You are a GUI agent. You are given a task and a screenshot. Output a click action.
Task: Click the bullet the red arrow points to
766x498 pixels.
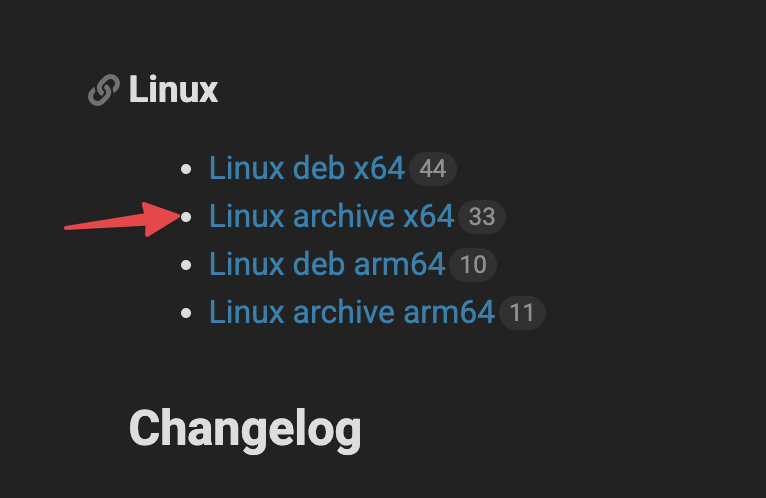pyautogui.click(x=186, y=217)
